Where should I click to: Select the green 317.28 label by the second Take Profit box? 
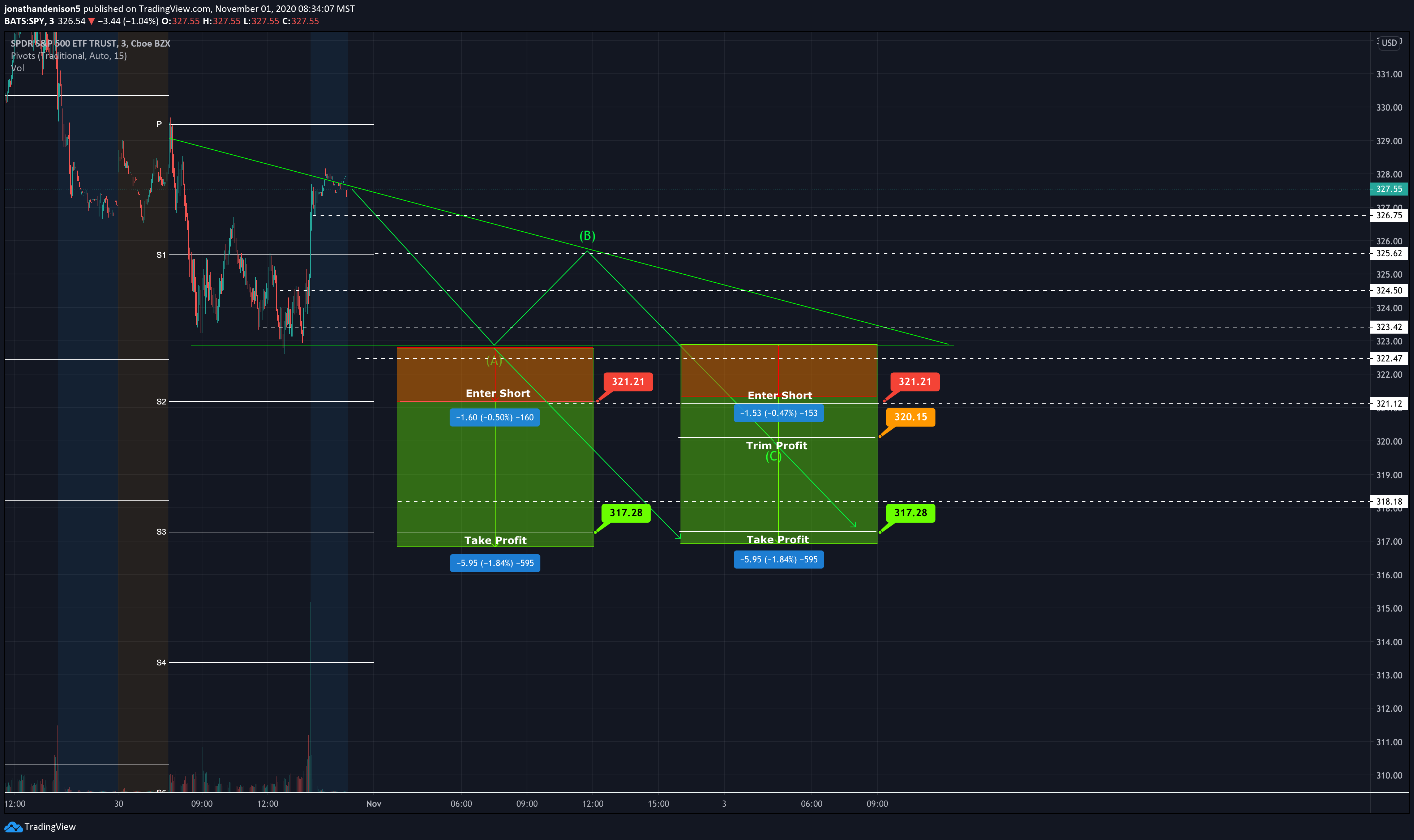tap(910, 513)
